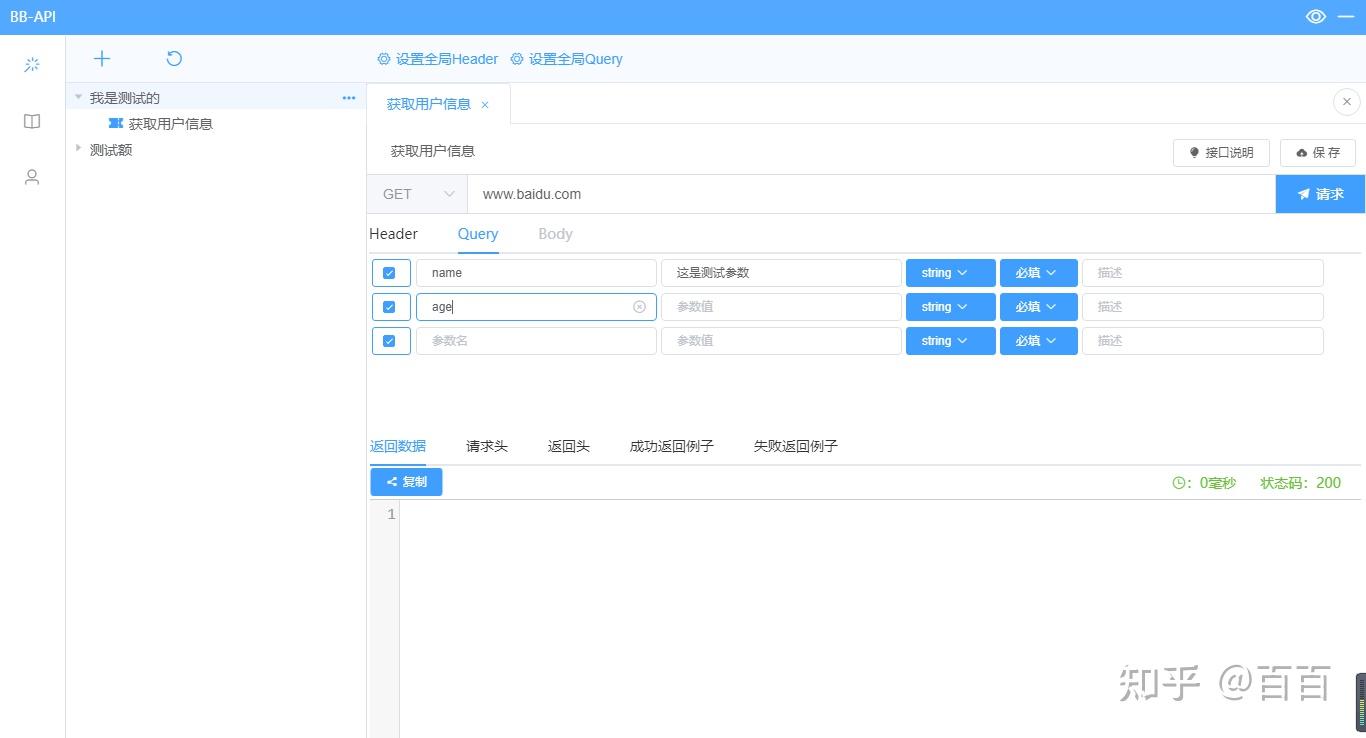The image size is (1366, 738).
Task: Open 必填 dropdown for empty row
Action: [x=1038, y=341]
